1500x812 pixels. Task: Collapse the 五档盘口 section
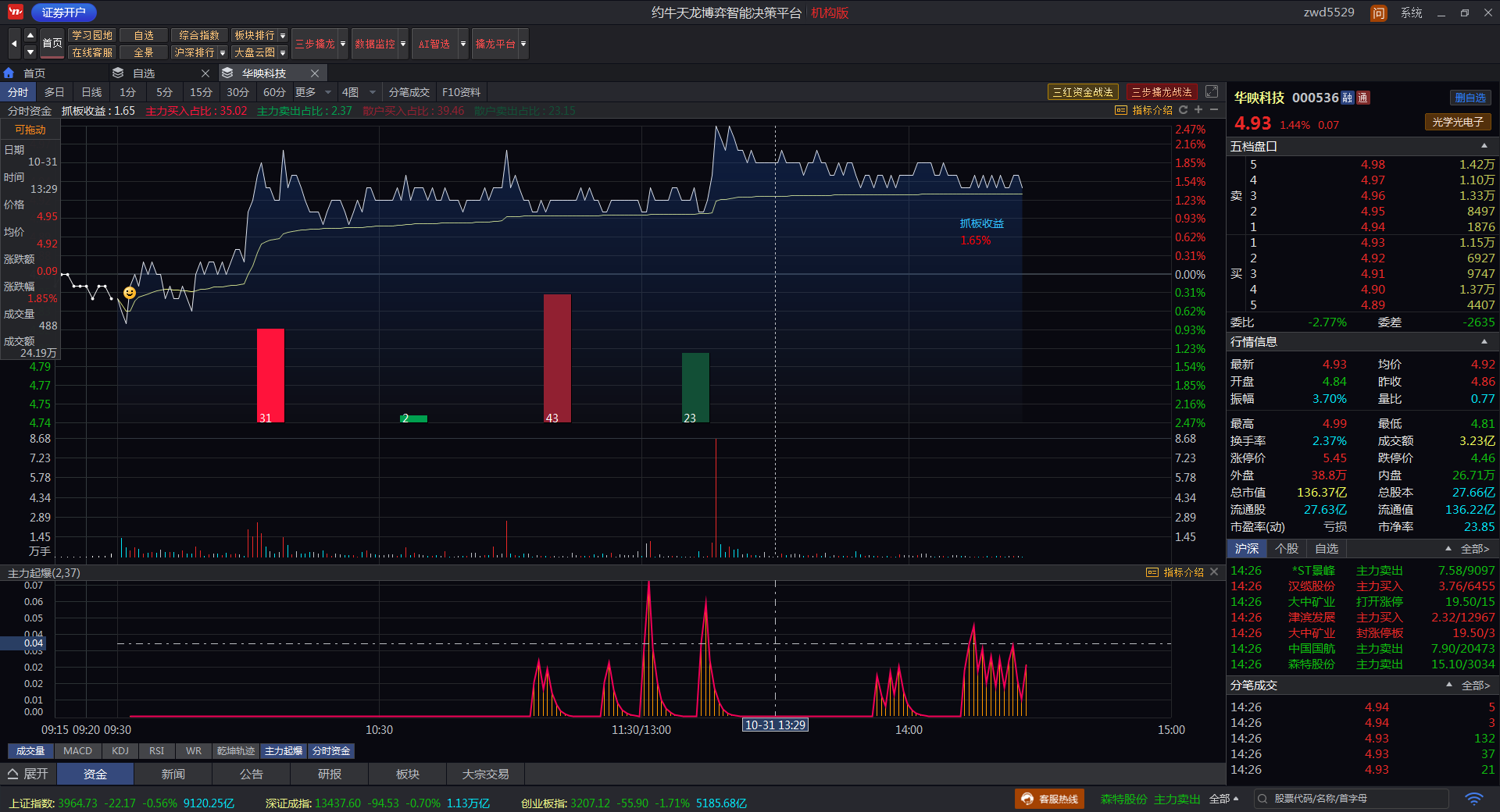click(1484, 146)
